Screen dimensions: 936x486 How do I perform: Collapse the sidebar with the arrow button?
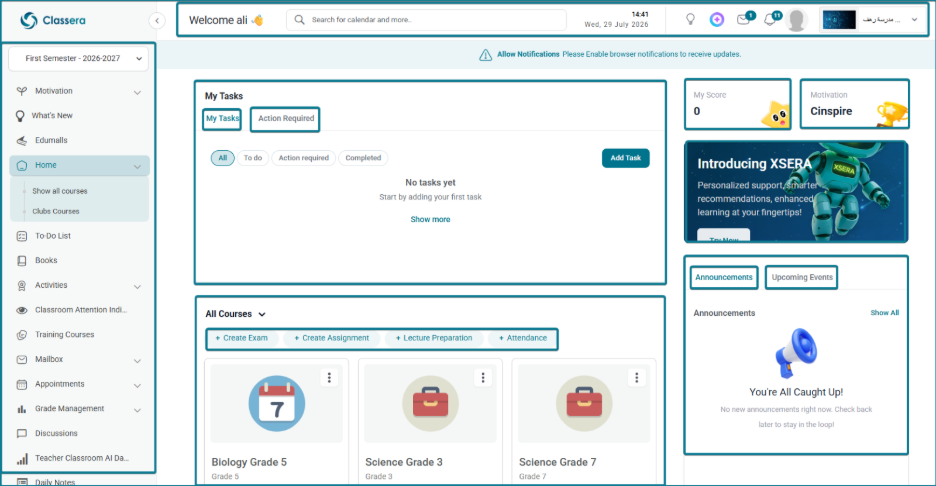click(157, 21)
